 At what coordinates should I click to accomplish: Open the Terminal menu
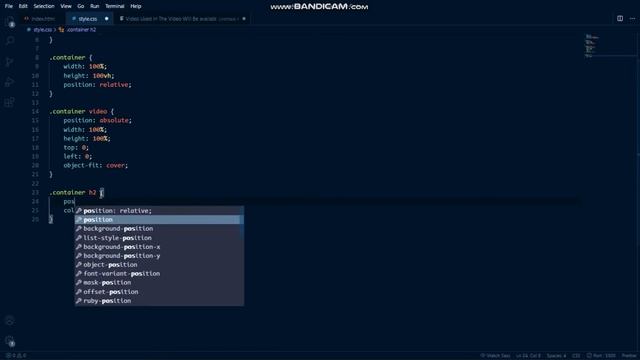coord(115,6)
